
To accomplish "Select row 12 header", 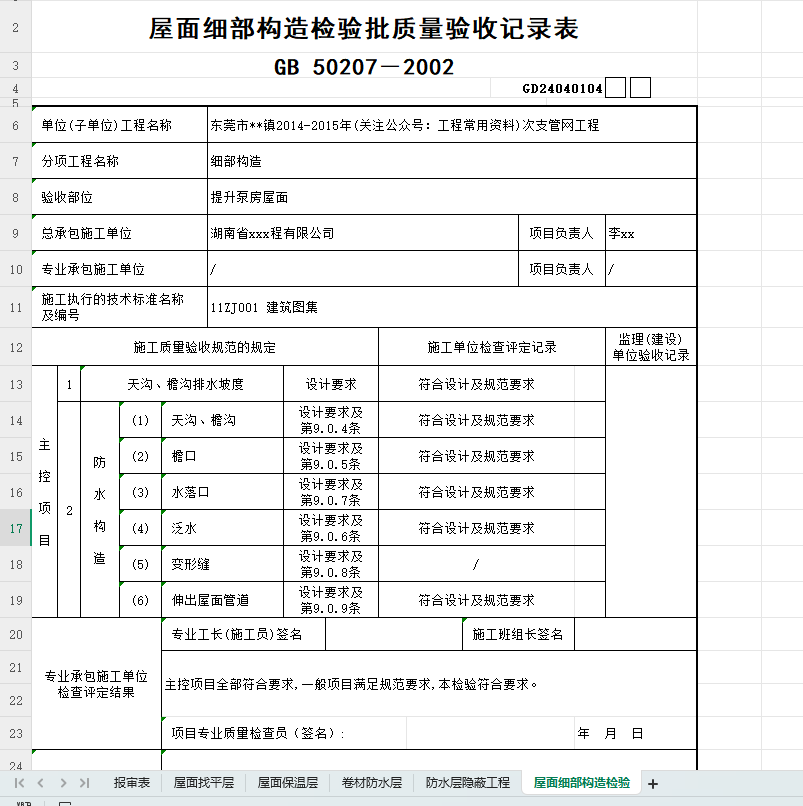I will (x=15, y=348).
